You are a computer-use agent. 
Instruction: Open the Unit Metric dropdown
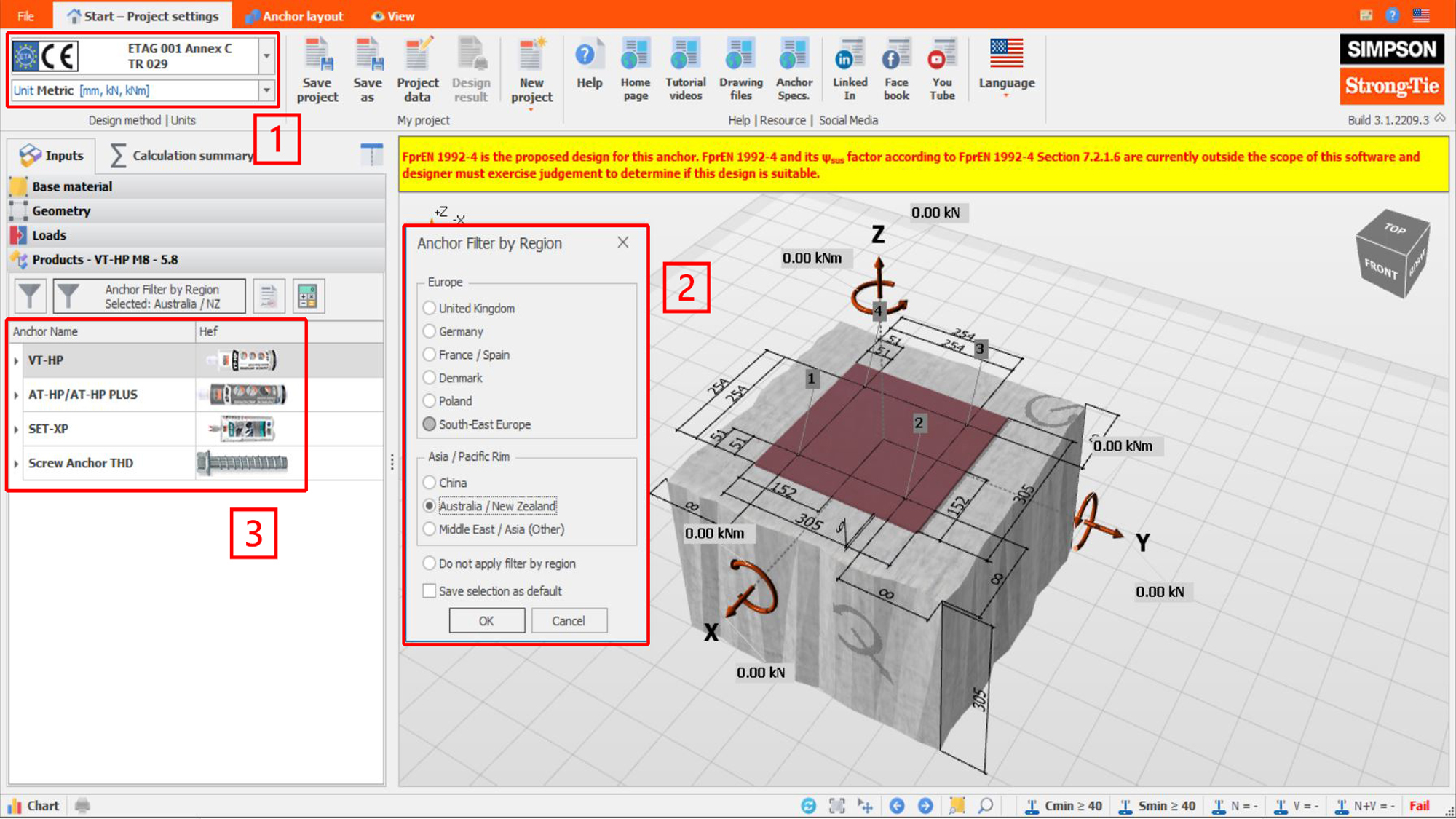click(266, 90)
